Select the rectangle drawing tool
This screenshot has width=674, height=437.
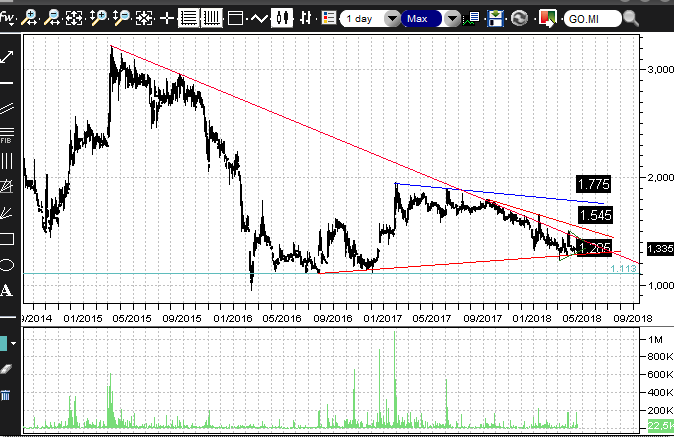(x=7, y=239)
